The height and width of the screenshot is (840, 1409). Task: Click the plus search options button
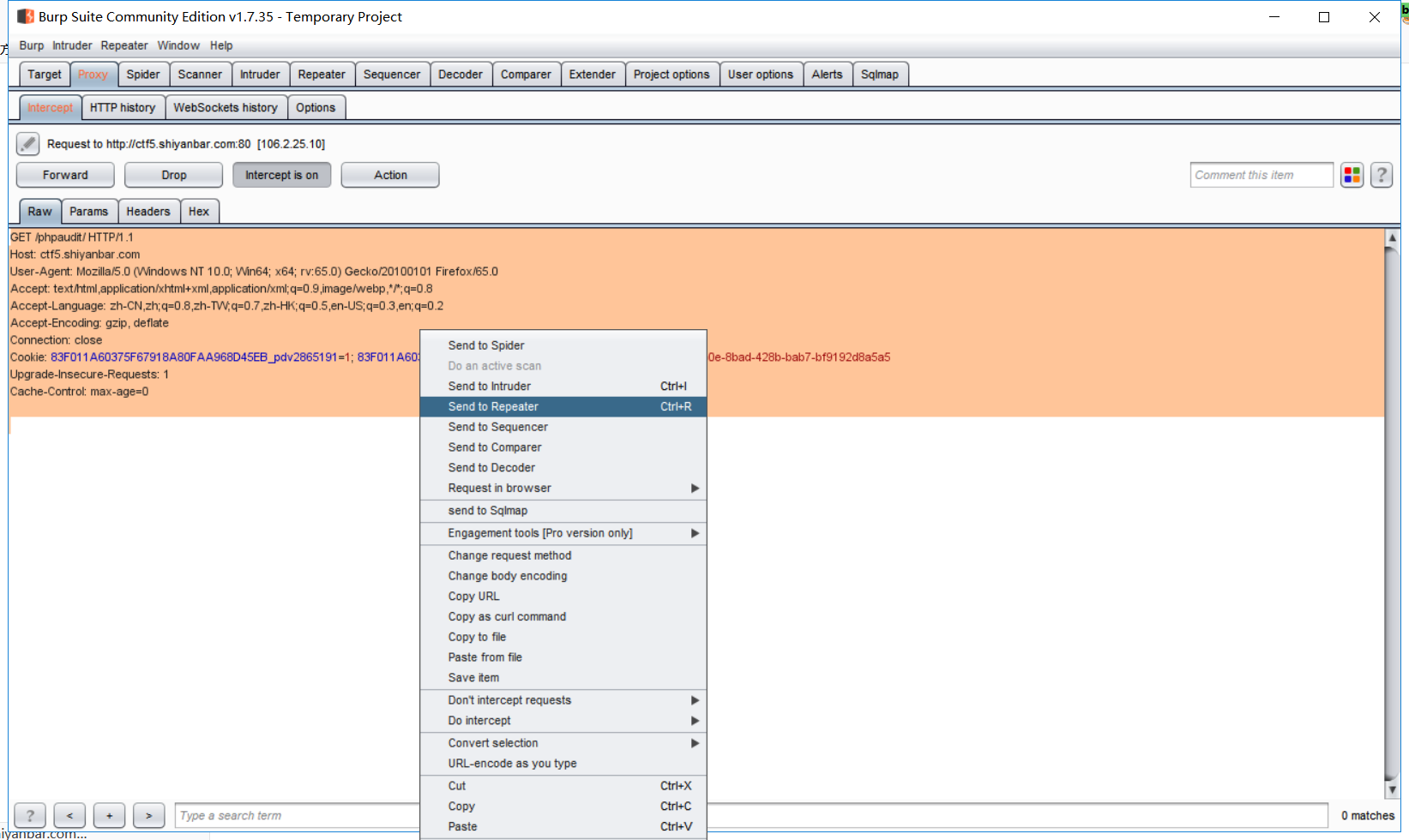point(109,815)
